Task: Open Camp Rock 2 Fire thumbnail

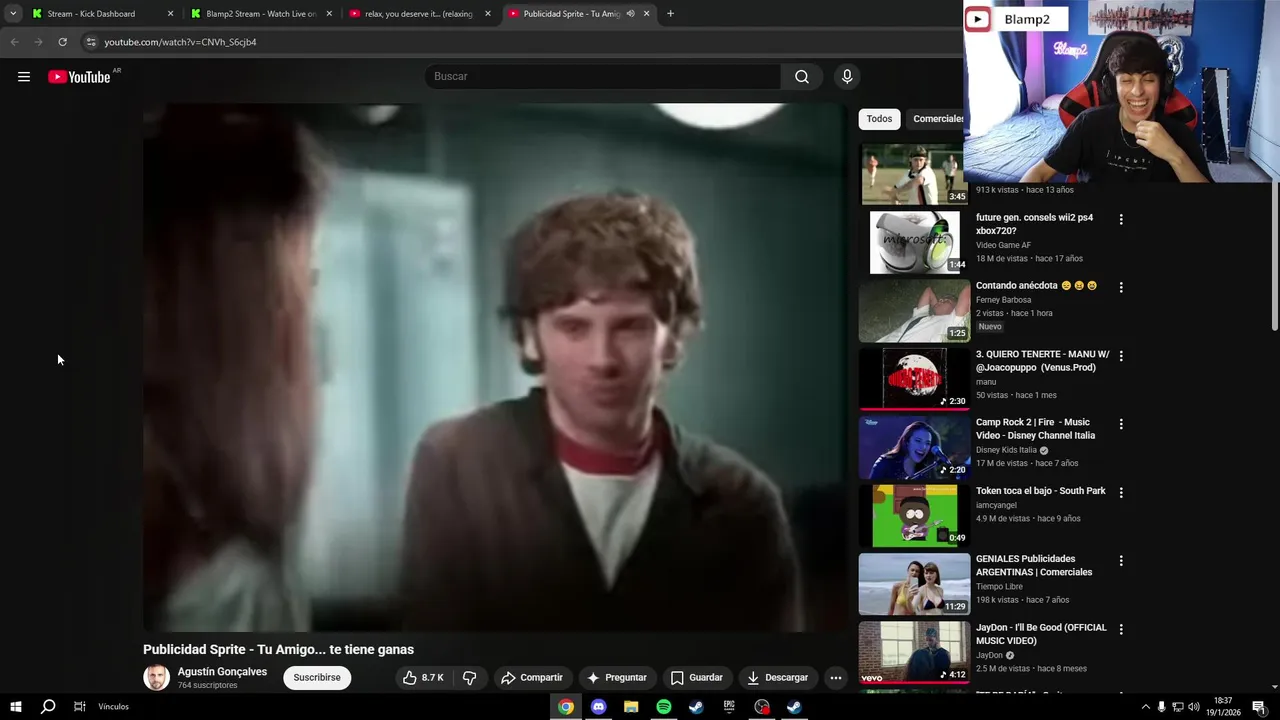Action: click(x=914, y=447)
